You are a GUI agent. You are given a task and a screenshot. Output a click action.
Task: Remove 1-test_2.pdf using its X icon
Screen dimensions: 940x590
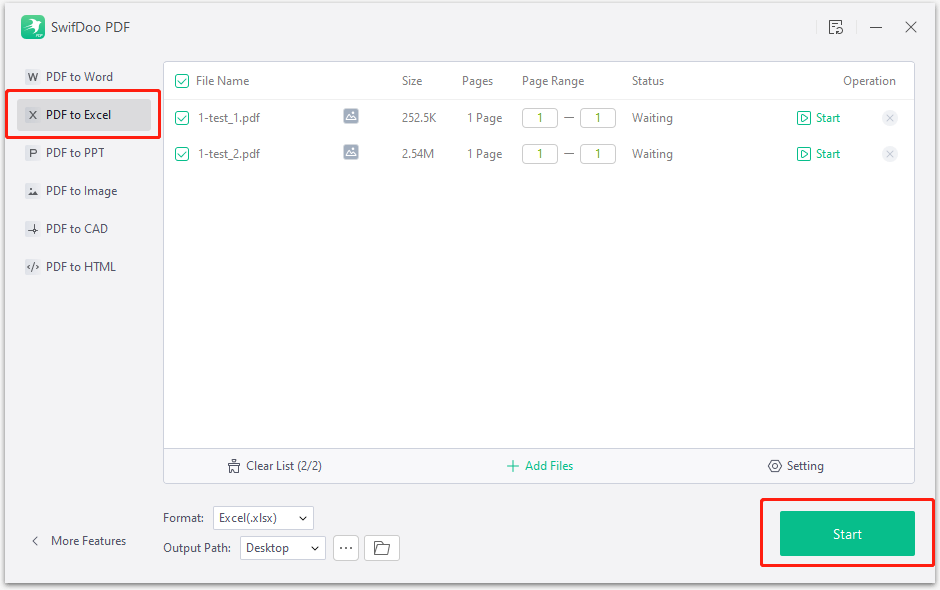(x=890, y=154)
